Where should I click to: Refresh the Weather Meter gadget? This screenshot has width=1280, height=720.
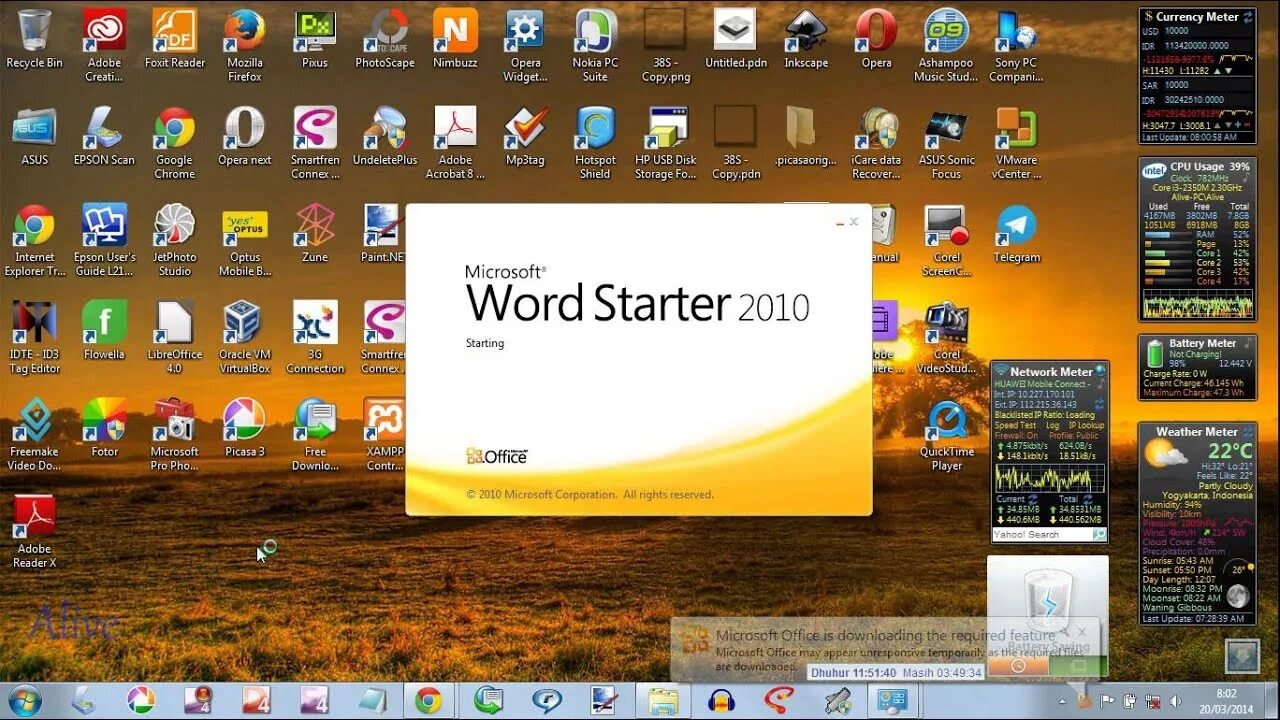1248,432
